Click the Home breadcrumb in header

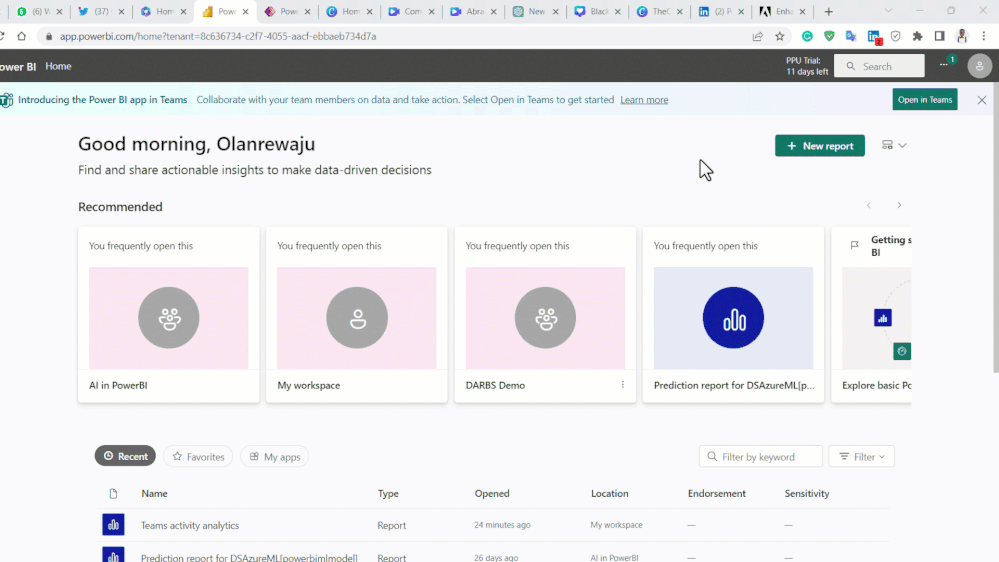(58, 66)
